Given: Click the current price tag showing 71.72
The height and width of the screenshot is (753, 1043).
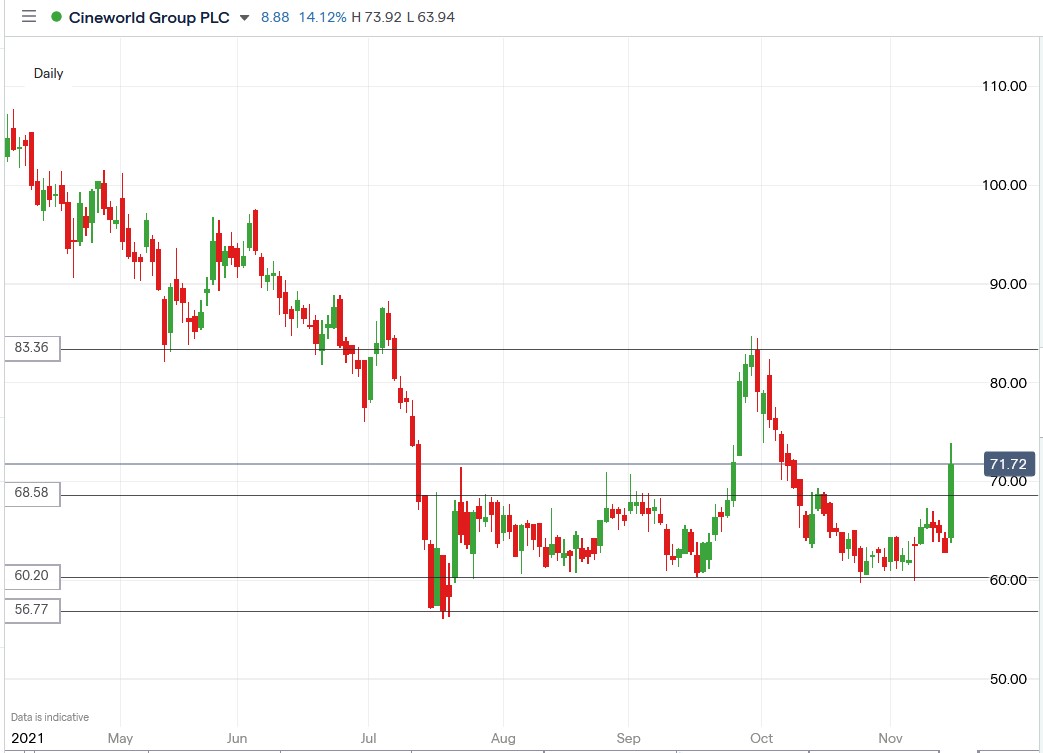Looking at the screenshot, I should click(1008, 463).
